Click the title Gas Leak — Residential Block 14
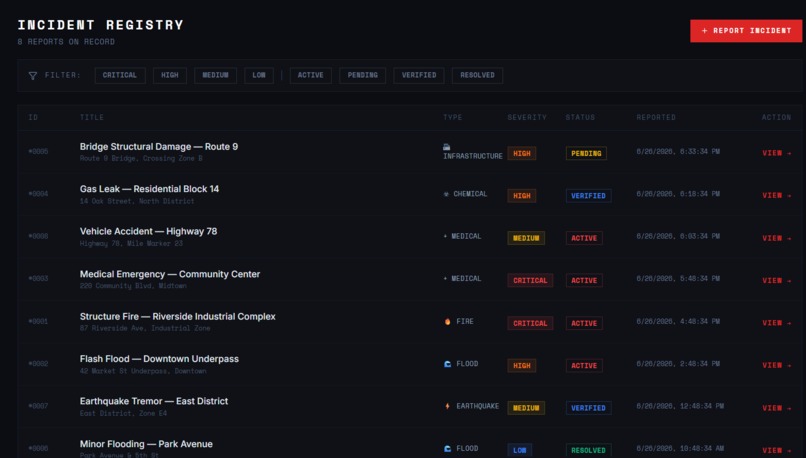806x458 pixels. pos(149,189)
